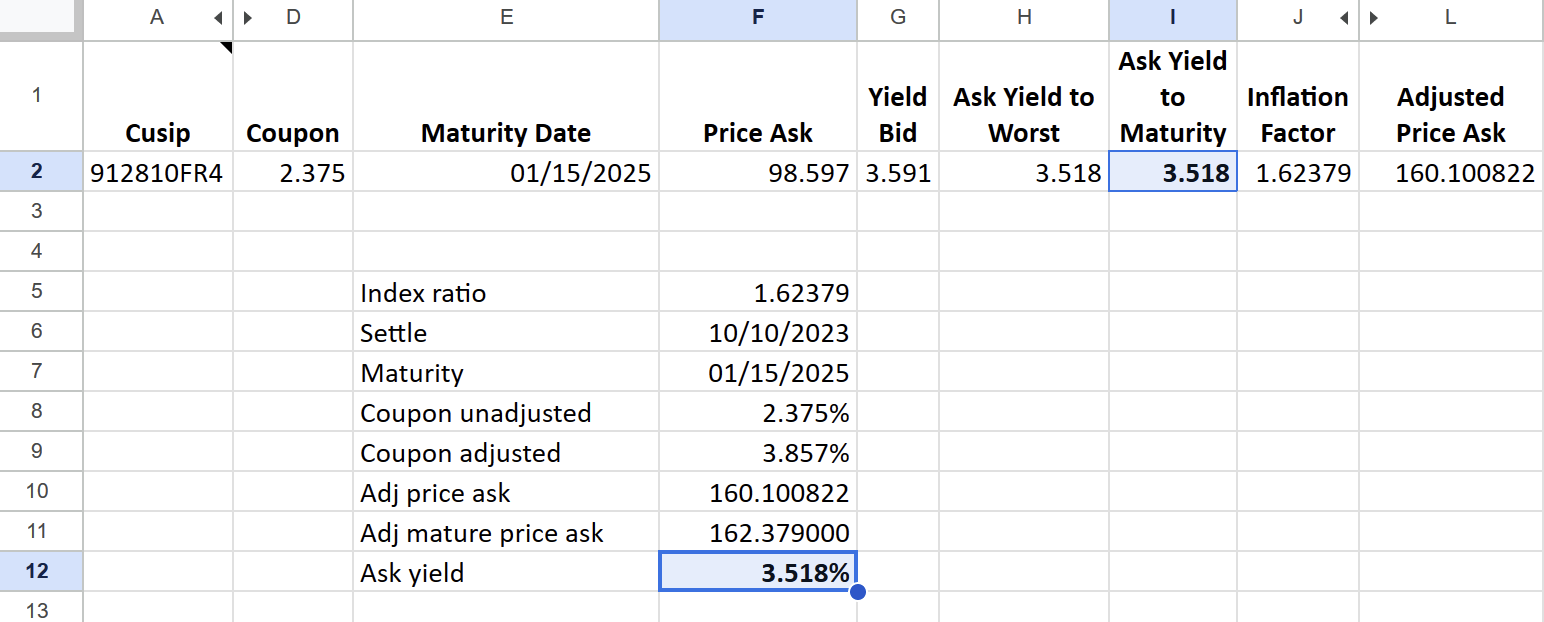Click the note indicator triangle in Cusip header cell
The height and width of the screenshot is (622, 1544).
[227, 47]
